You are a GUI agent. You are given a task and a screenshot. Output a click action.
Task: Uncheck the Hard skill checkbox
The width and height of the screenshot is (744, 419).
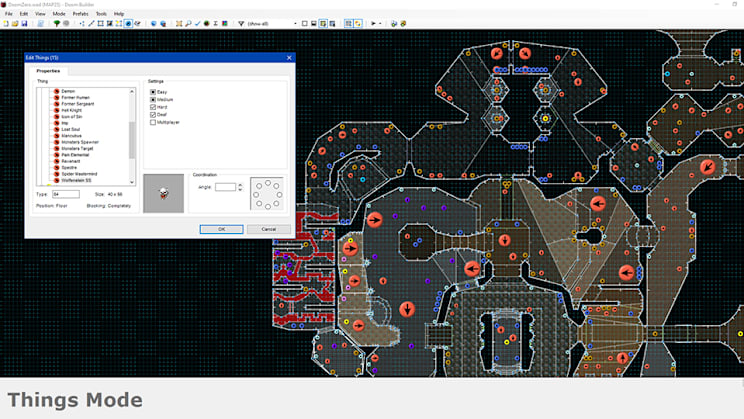[153, 107]
